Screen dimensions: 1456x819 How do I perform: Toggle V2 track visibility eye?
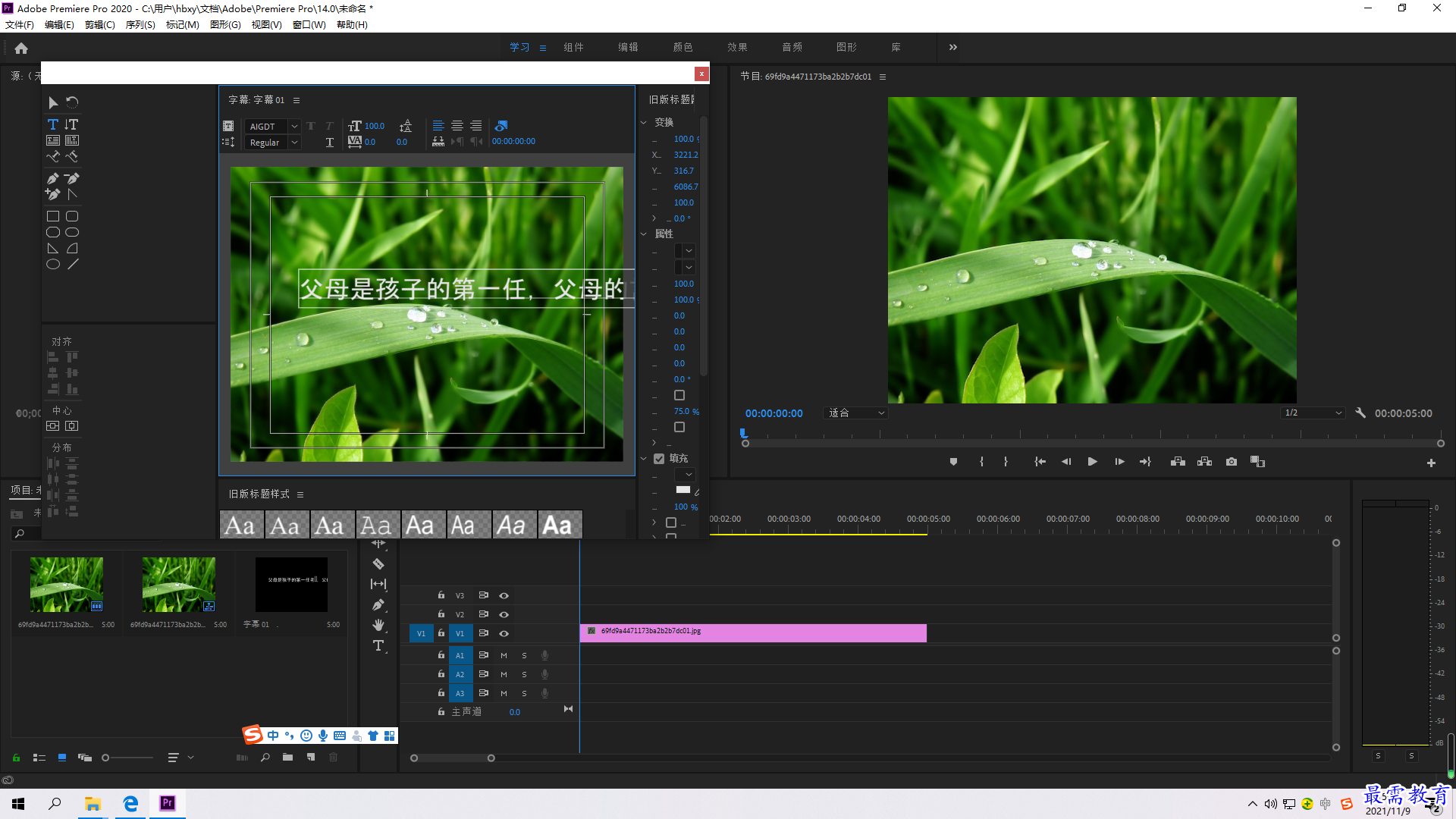[504, 615]
